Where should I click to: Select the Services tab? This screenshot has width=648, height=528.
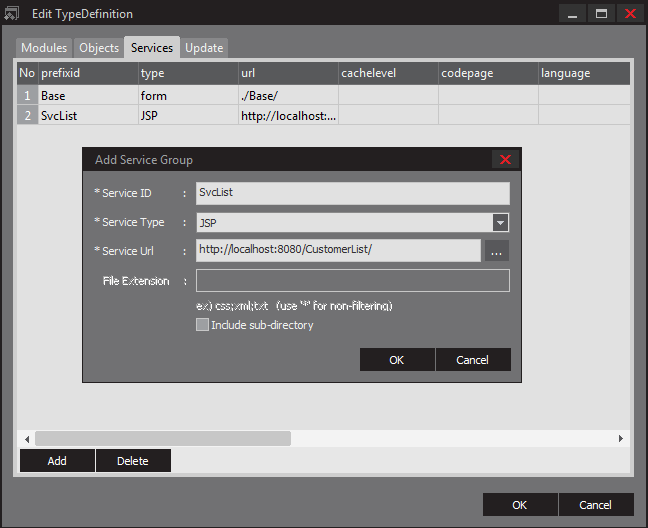tap(152, 48)
